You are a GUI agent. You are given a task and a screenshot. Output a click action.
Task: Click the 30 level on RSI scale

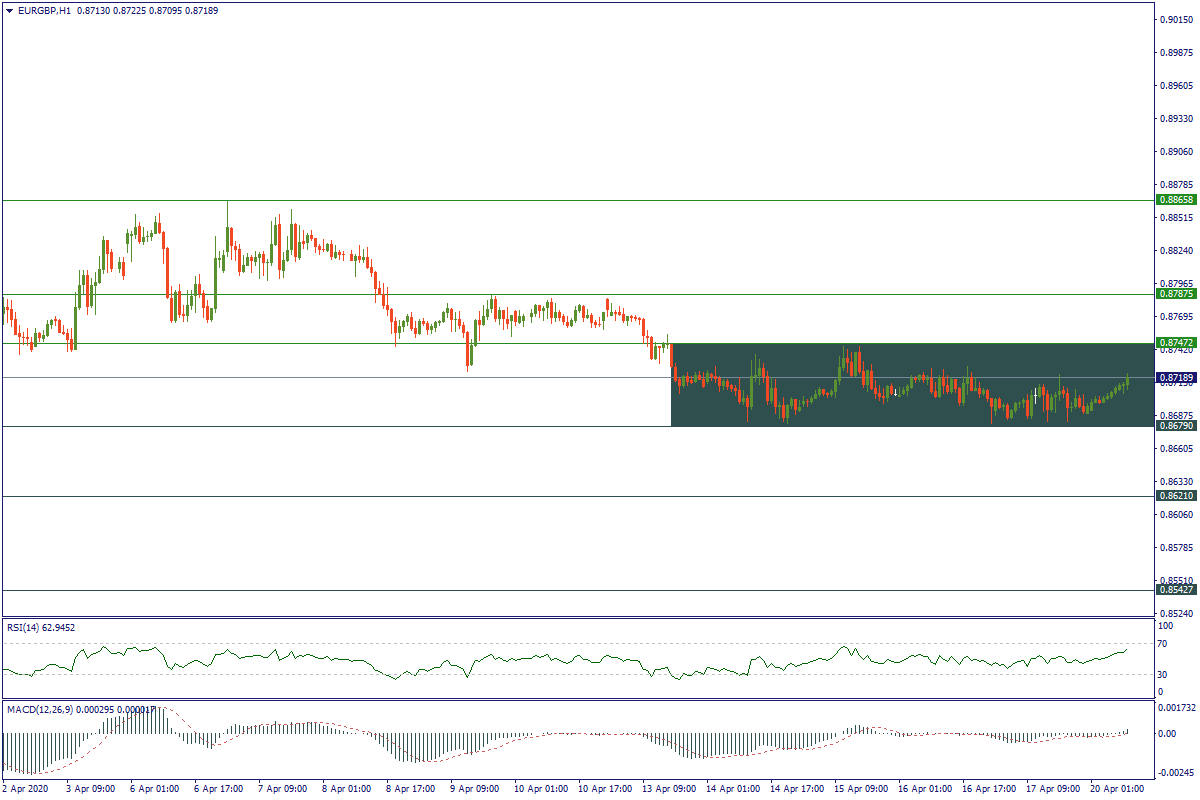pyautogui.click(x=1162, y=674)
